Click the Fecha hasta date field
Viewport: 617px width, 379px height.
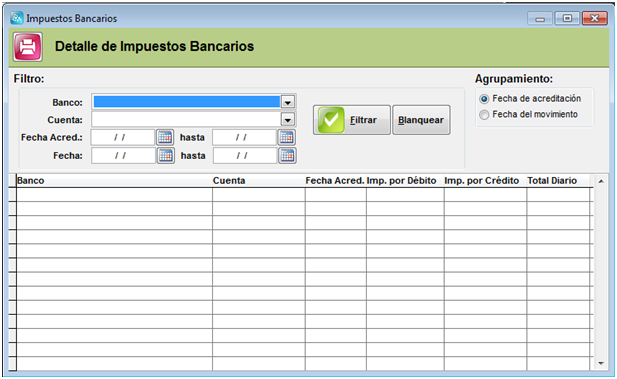[x=245, y=155]
